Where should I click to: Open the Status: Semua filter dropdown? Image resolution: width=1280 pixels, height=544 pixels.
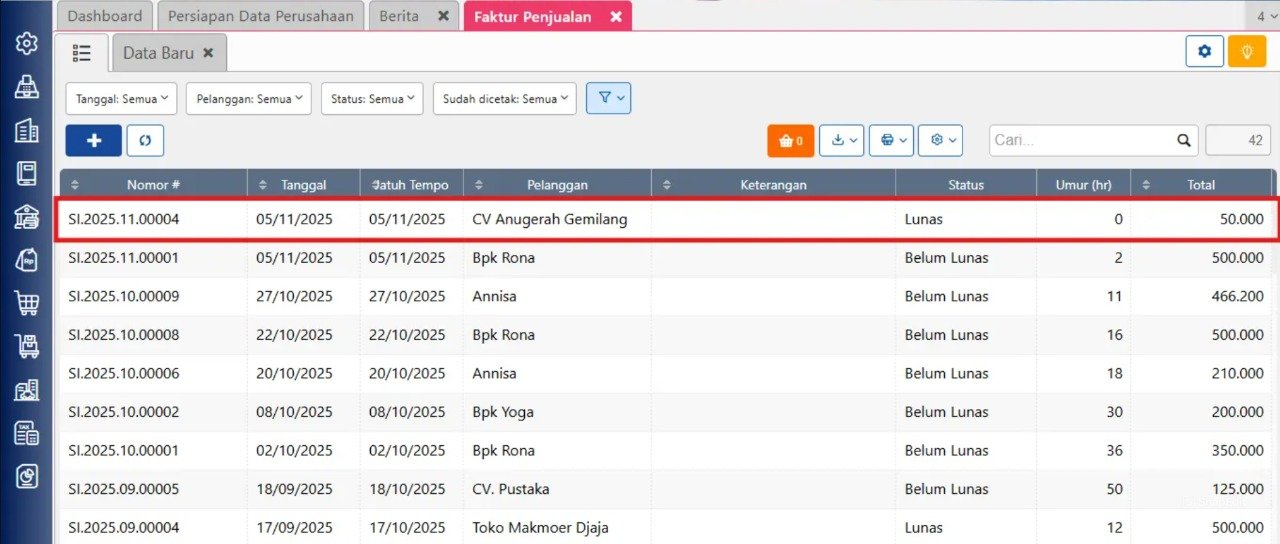pos(372,98)
